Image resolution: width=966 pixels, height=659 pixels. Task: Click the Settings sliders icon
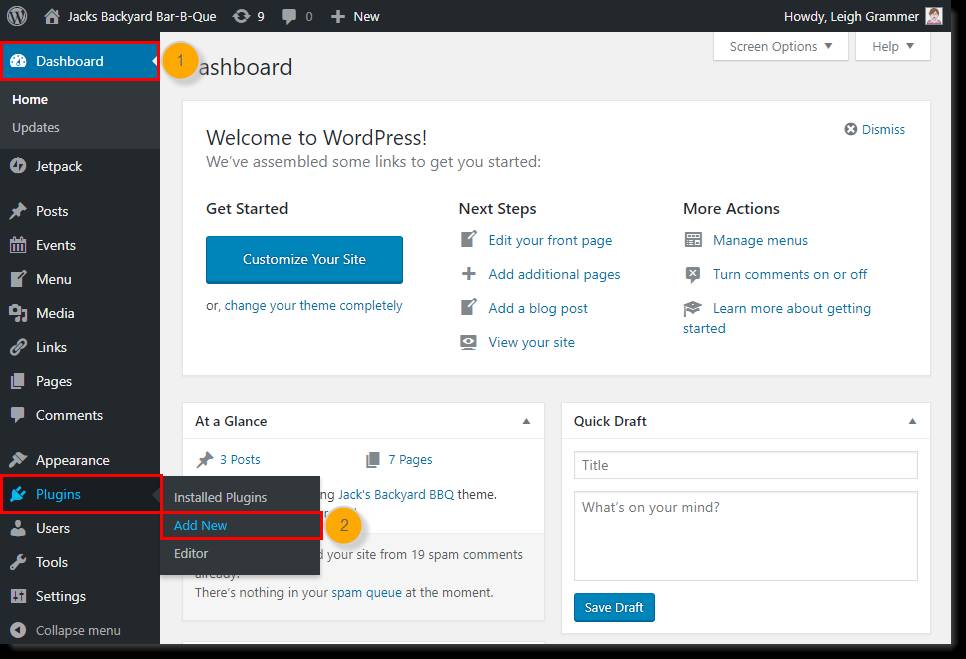(x=18, y=596)
